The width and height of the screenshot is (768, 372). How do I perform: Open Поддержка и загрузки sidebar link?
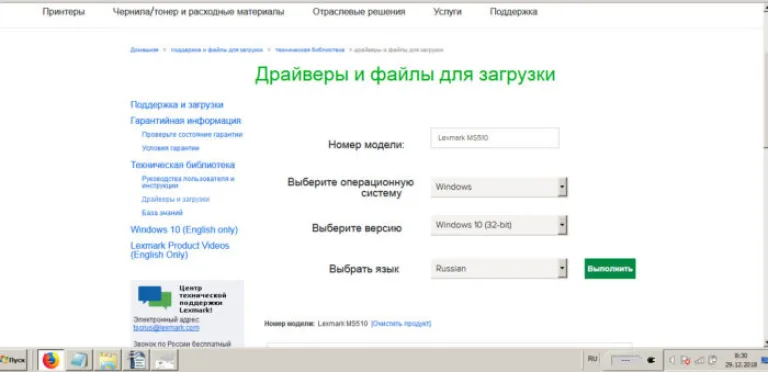click(x=177, y=105)
